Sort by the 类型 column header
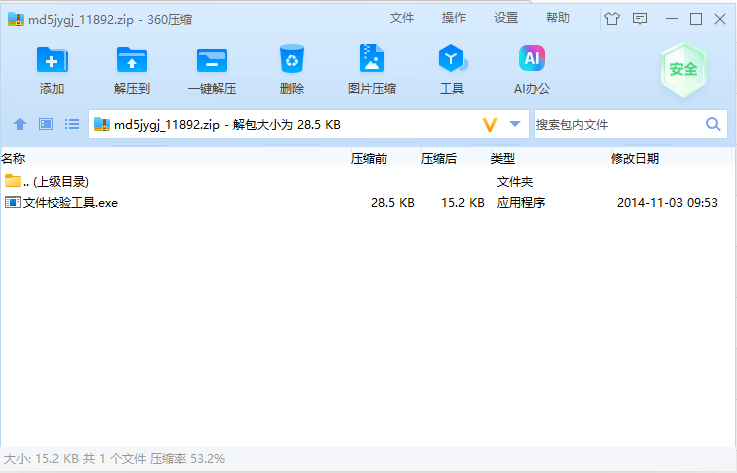 (503, 159)
